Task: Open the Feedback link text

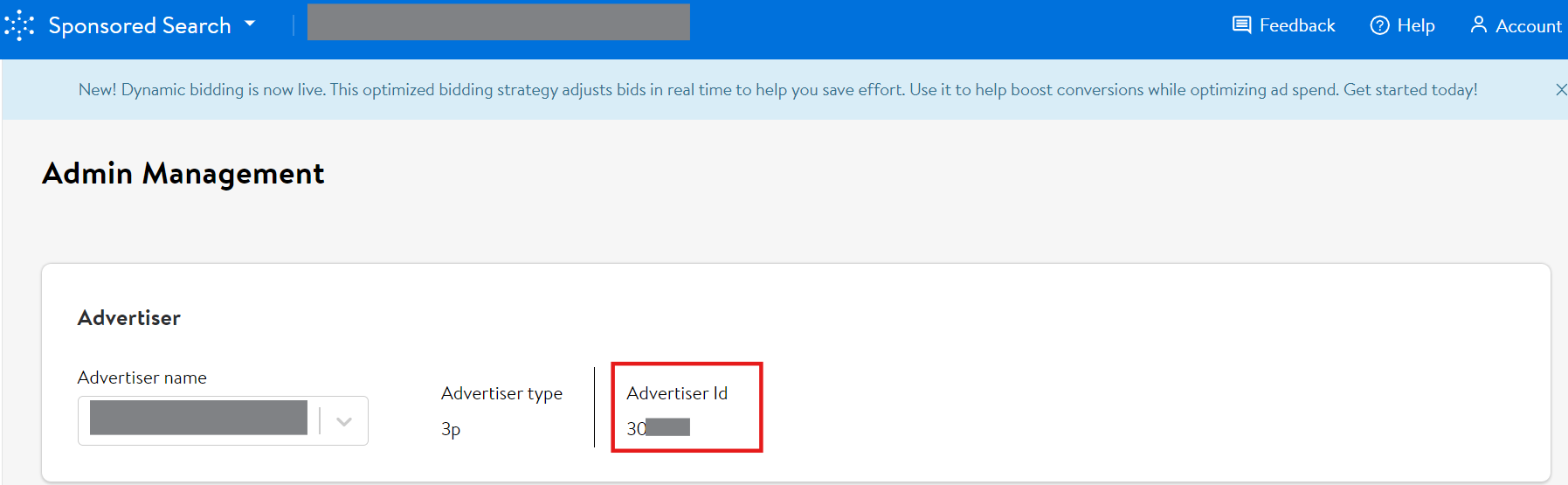Action: point(1296,25)
